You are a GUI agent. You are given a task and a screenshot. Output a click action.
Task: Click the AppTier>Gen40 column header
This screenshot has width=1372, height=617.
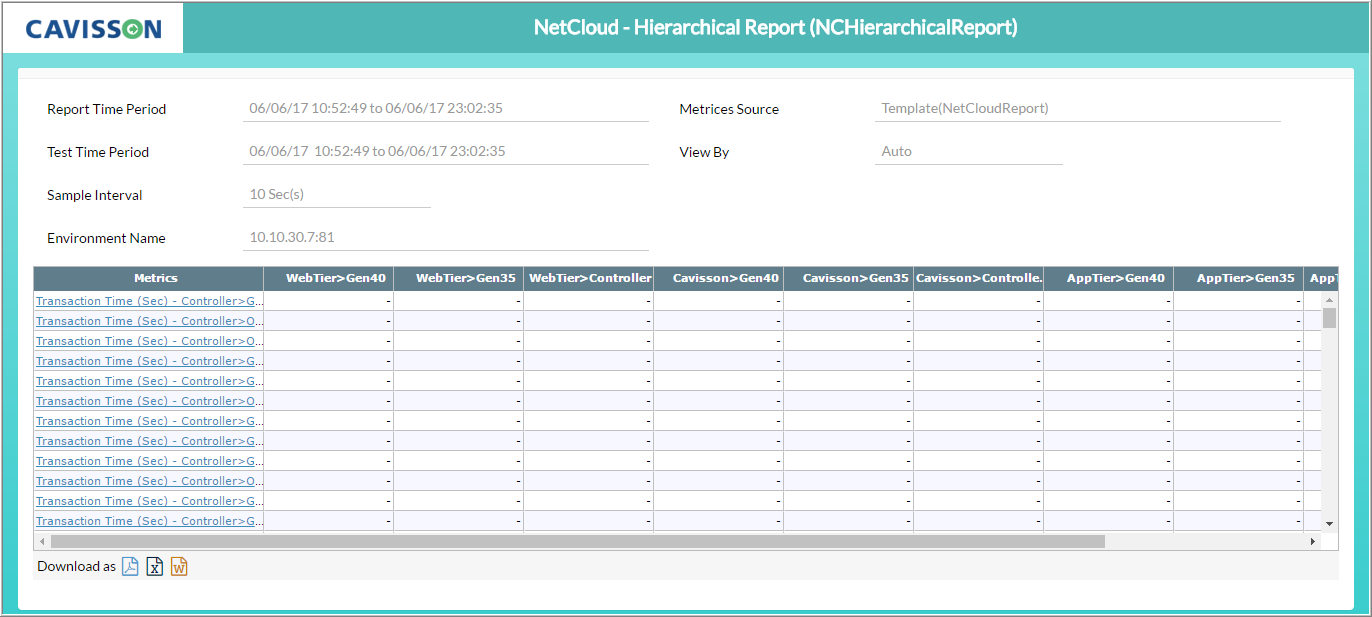click(x=1109, y=278)
